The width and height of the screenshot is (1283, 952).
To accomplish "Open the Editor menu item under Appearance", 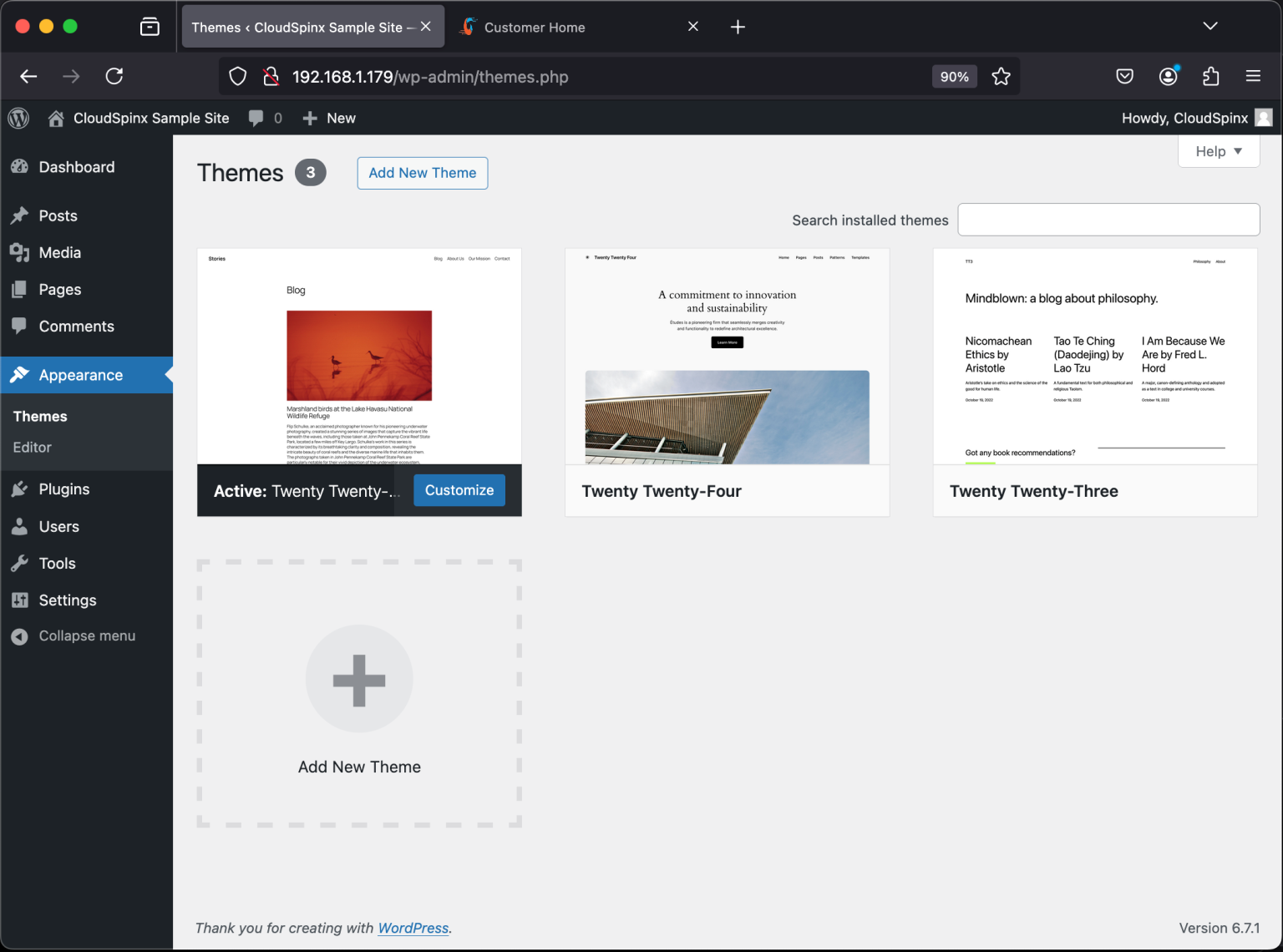I will [32, 447].
